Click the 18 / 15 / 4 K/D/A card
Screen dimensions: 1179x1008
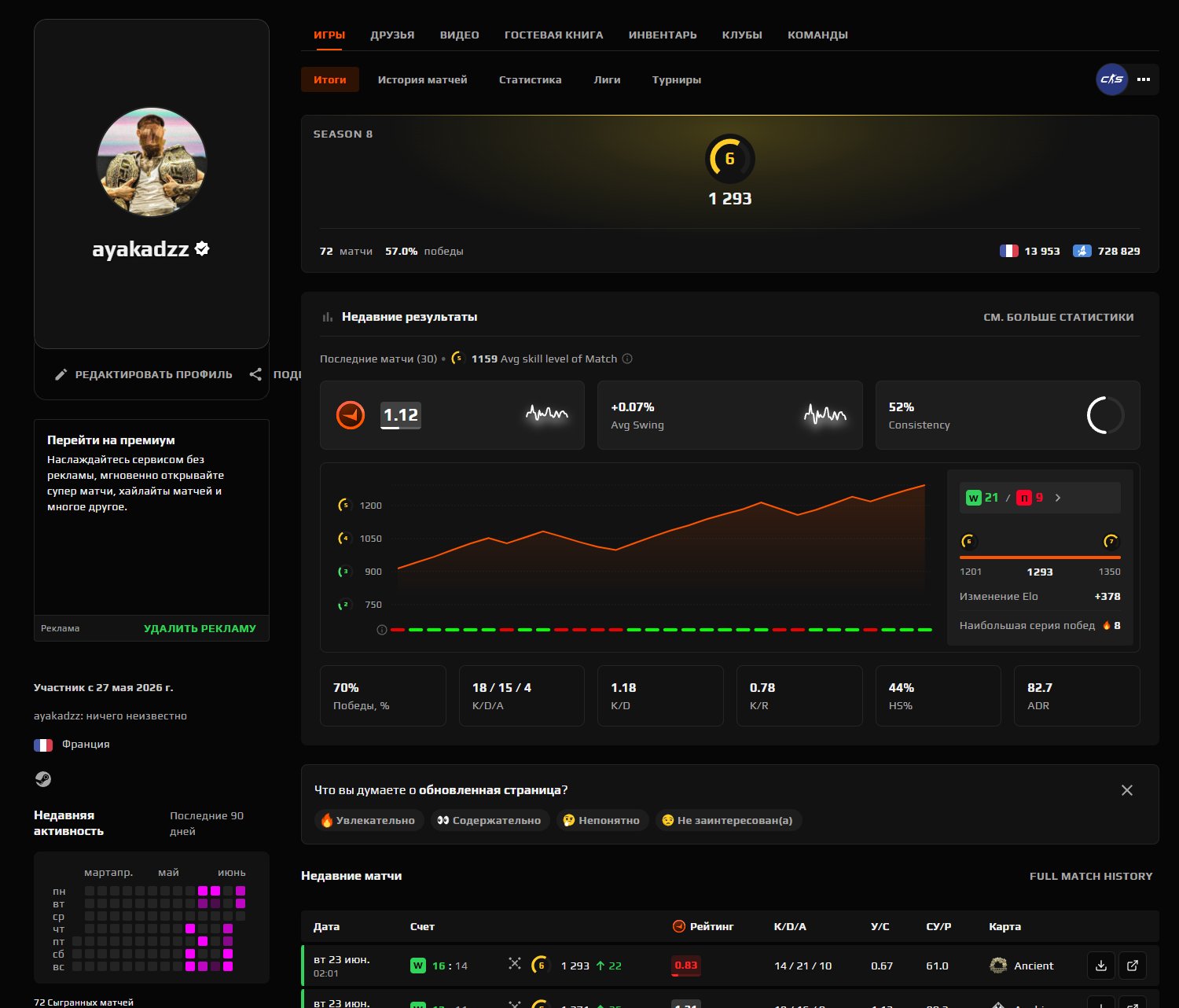522,696
